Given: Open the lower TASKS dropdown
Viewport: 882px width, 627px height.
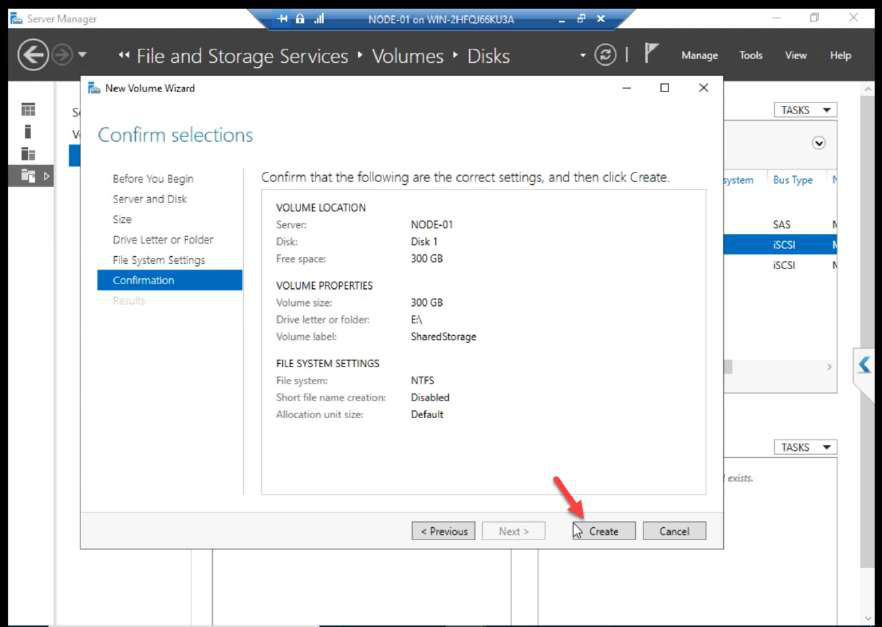Looking at the screenshot, I should pyautogui.click(x=806, y=447).
